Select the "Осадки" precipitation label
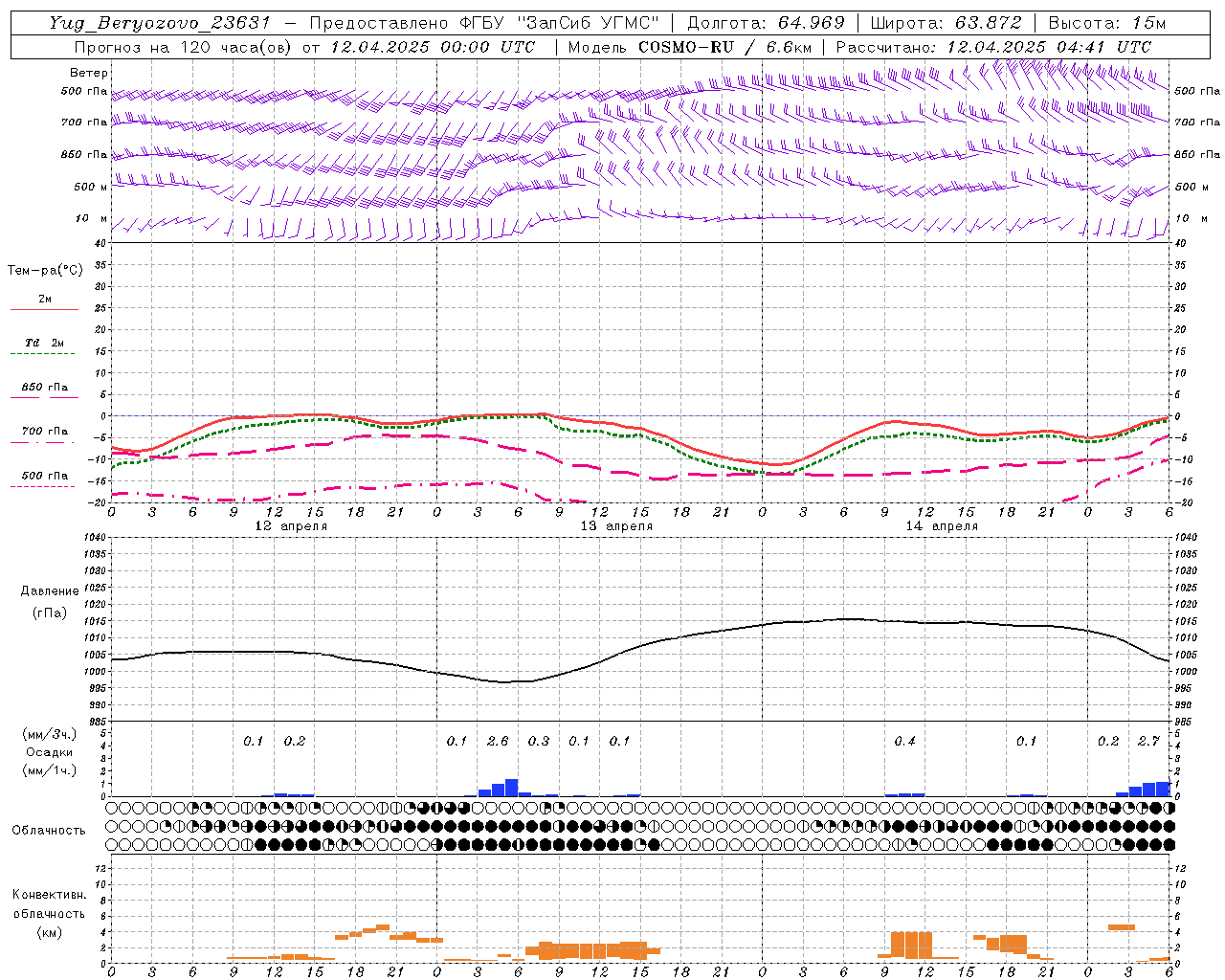This screenshot has height=980, width=1225. coord(50,752)
